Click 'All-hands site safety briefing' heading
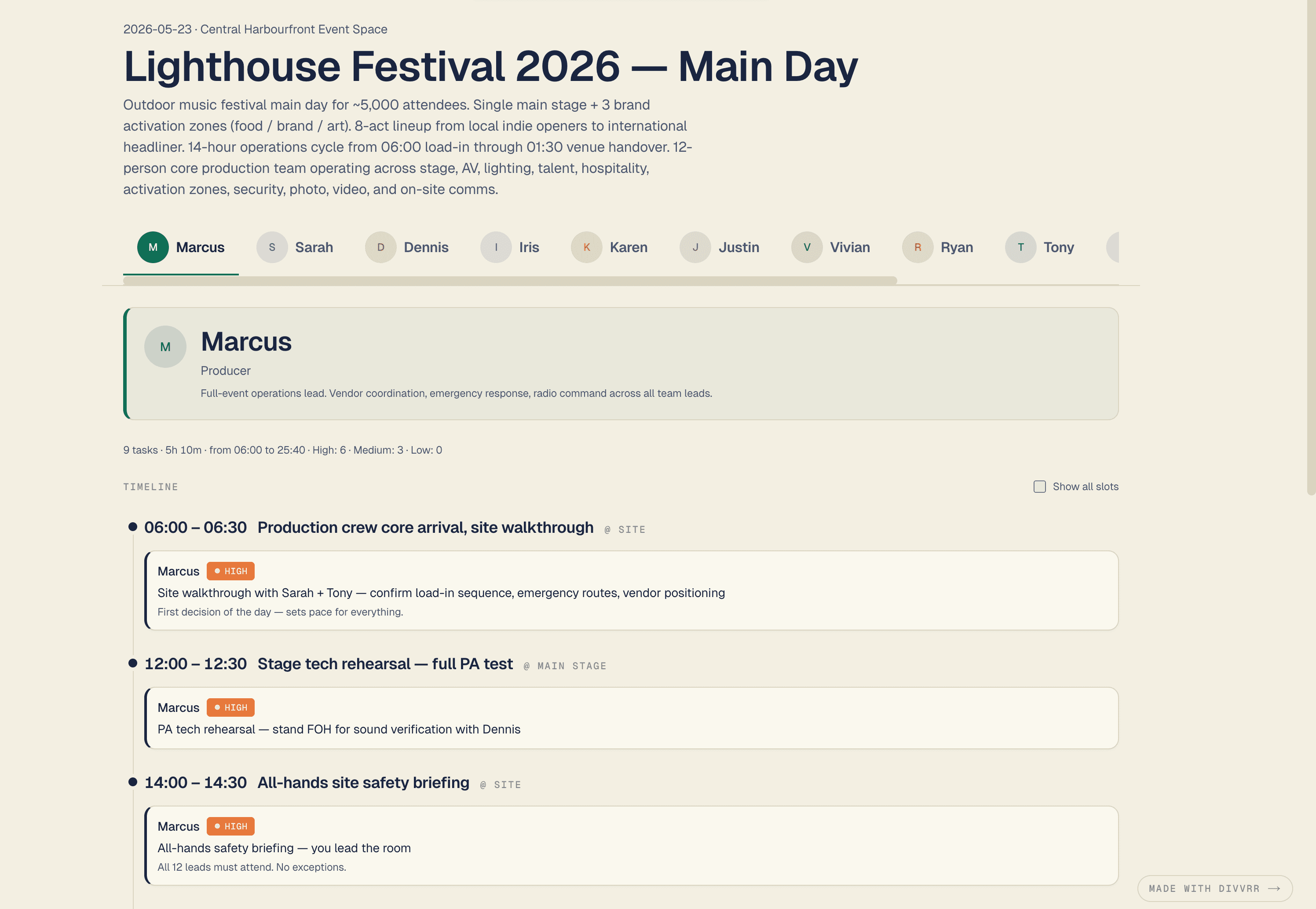 coord(363,783)
